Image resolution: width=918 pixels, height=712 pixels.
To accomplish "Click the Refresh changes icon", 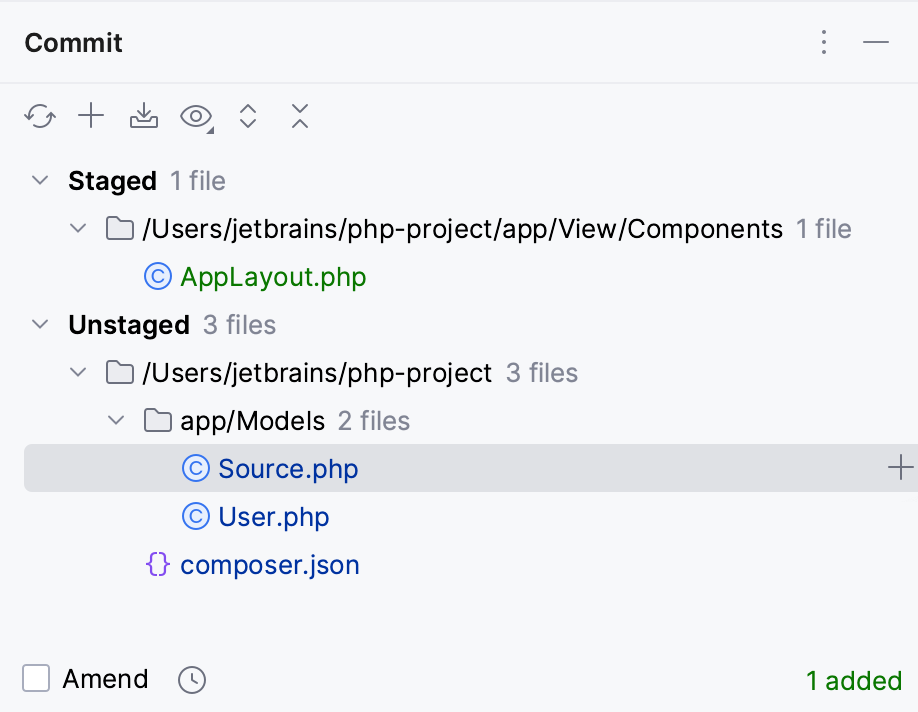I will click(39, 116).
